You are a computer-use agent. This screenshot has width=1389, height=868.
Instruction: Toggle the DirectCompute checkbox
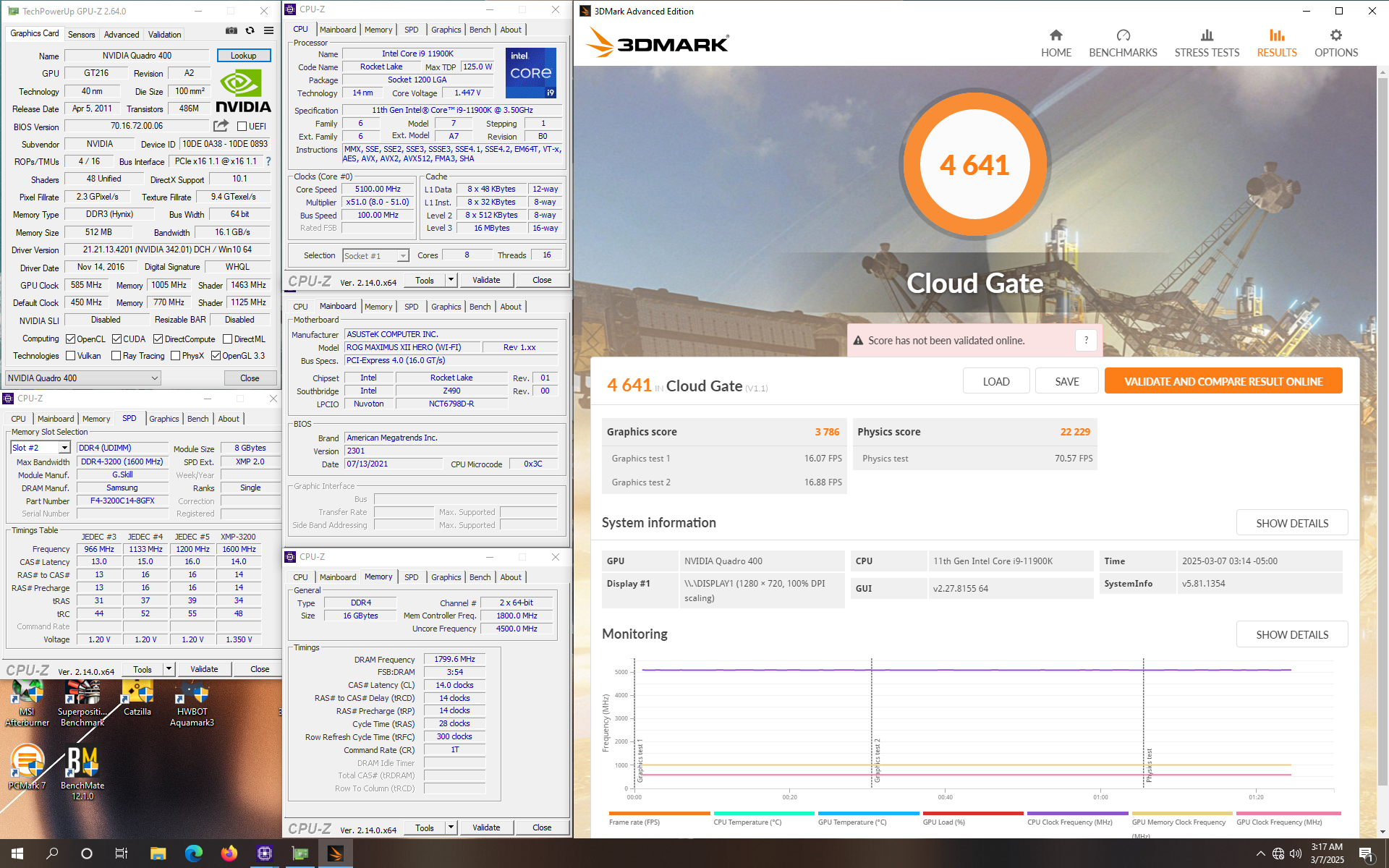158,339
